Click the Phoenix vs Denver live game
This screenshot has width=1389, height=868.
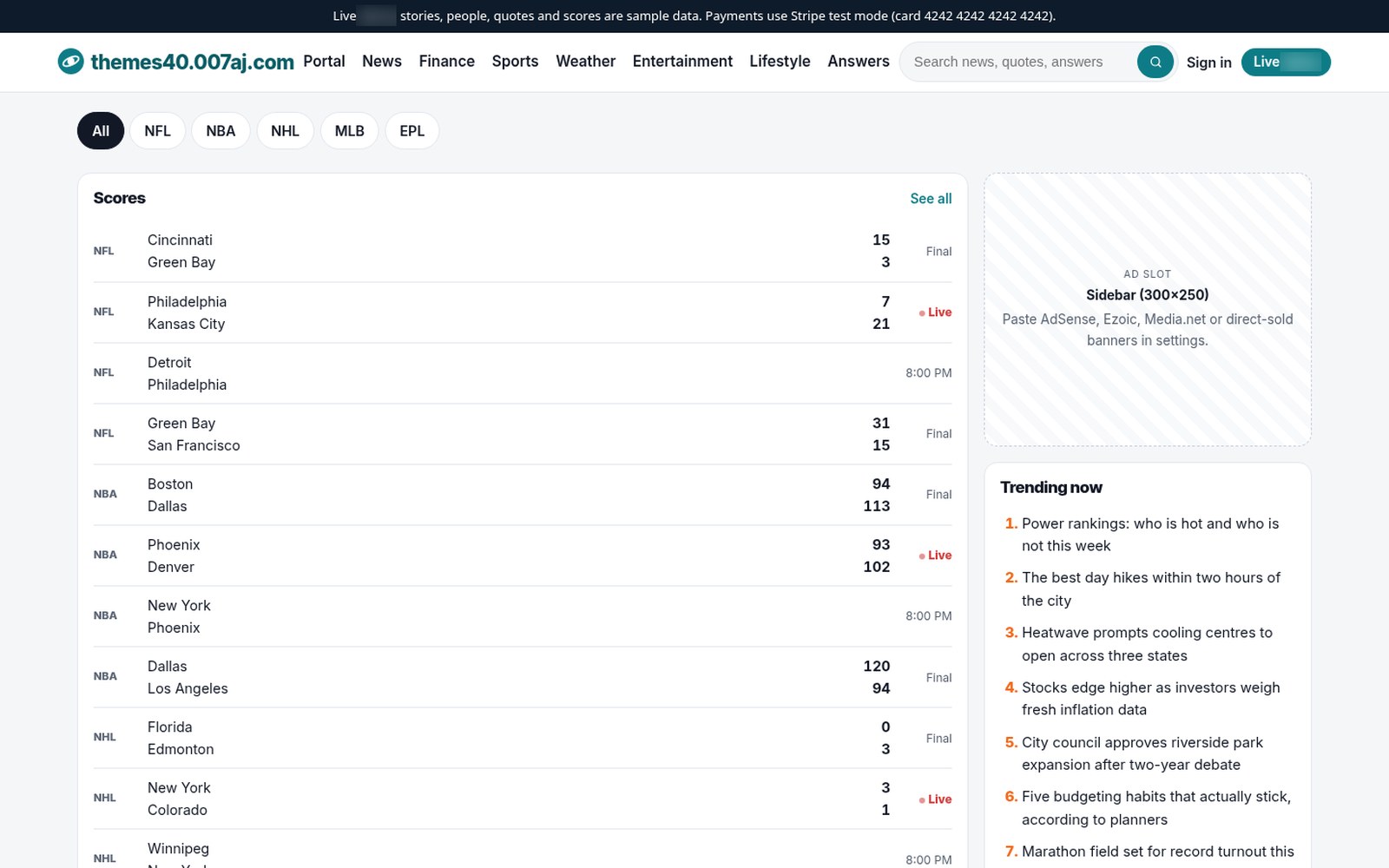pyautogui.click(x=523, y=556)
